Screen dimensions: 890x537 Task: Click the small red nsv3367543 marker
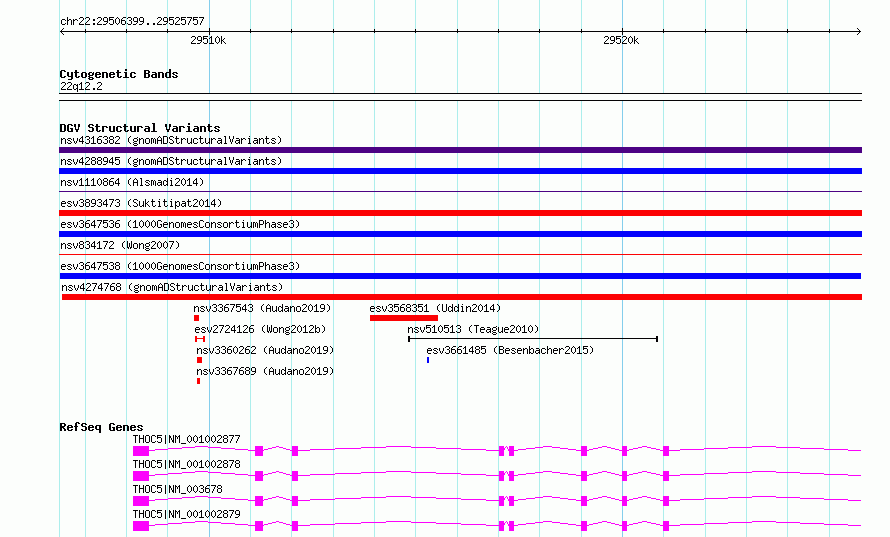click(196, 318)
